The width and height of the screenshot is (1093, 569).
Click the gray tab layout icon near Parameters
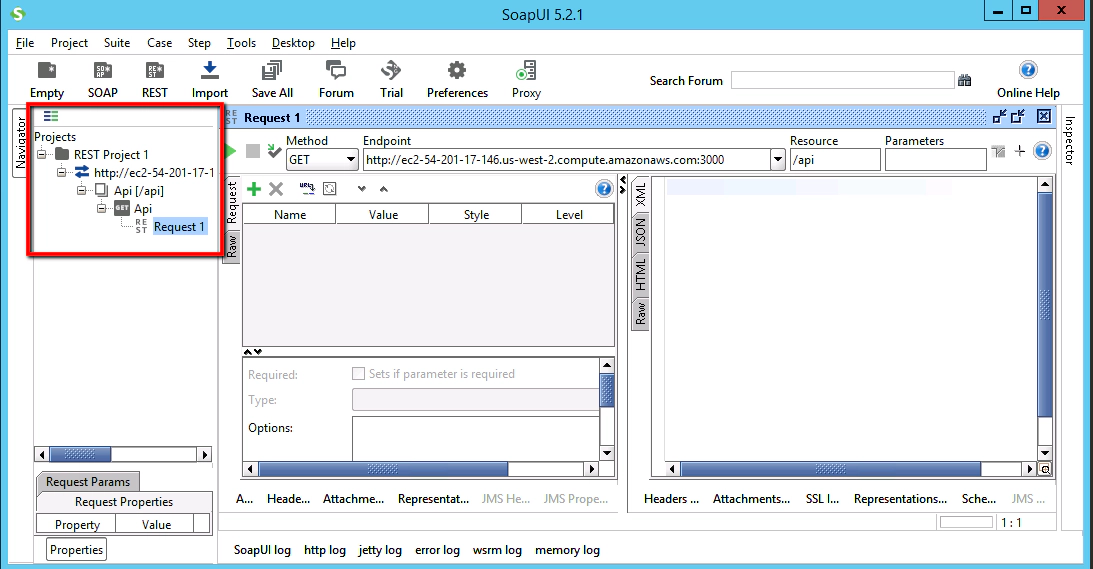[998, 151]
